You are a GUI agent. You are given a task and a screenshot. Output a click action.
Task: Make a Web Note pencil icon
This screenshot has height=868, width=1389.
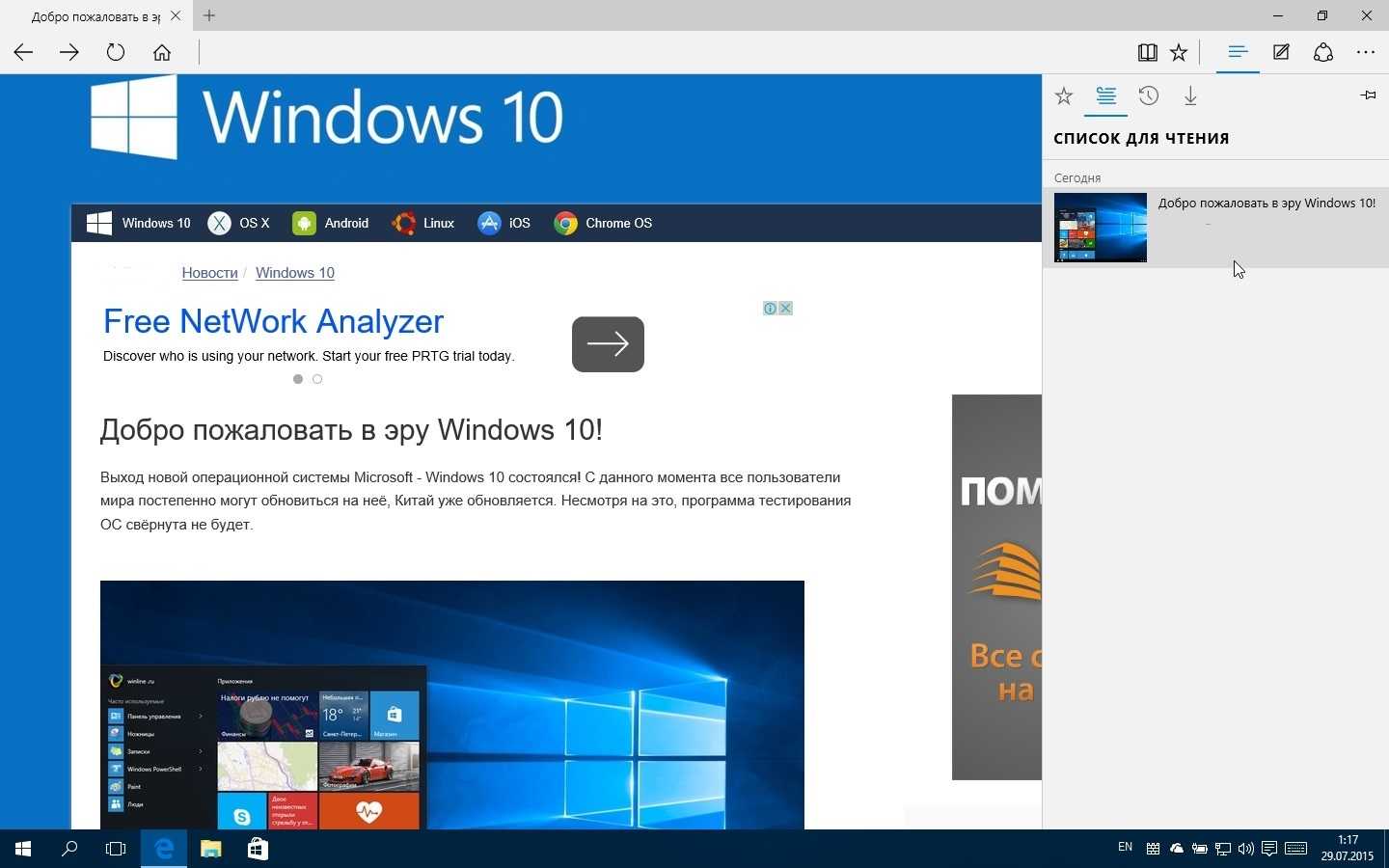(x=1281, y=53)
